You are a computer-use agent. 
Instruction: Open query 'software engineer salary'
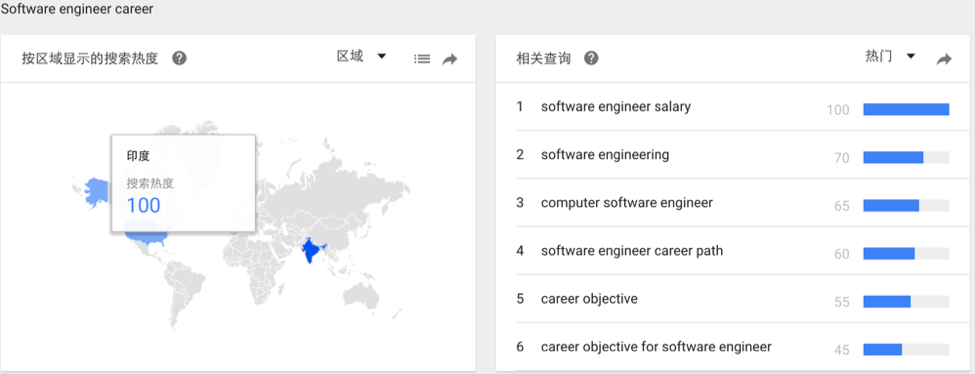point(616,106)
